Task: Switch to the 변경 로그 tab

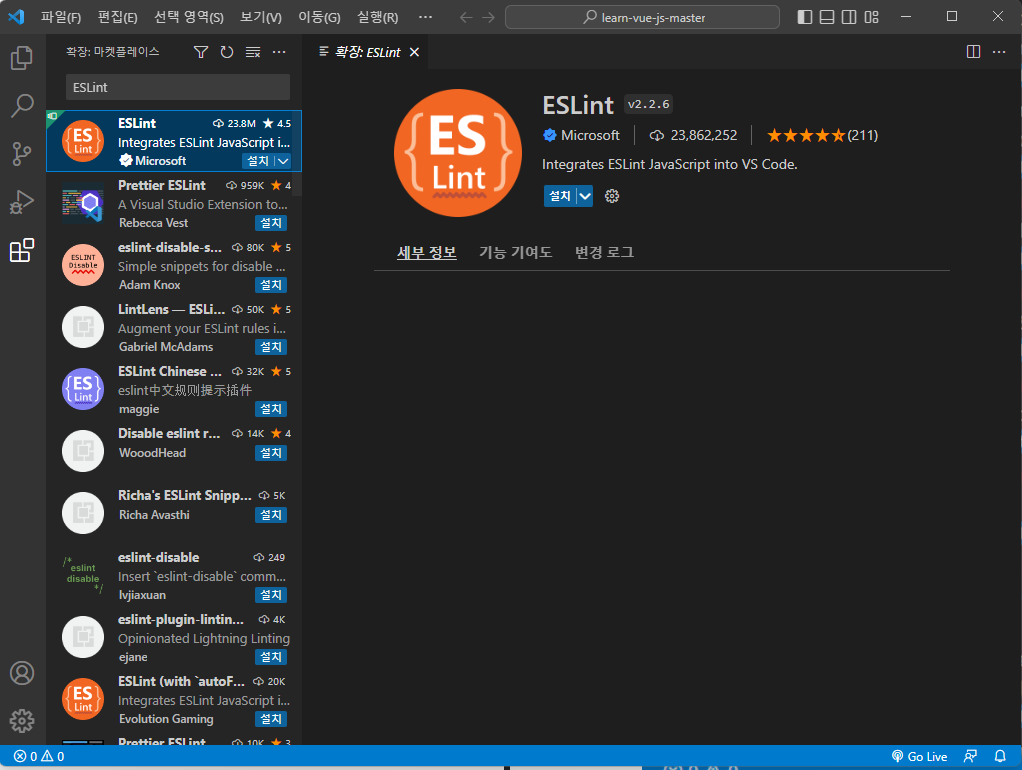Action: [604, 252]
